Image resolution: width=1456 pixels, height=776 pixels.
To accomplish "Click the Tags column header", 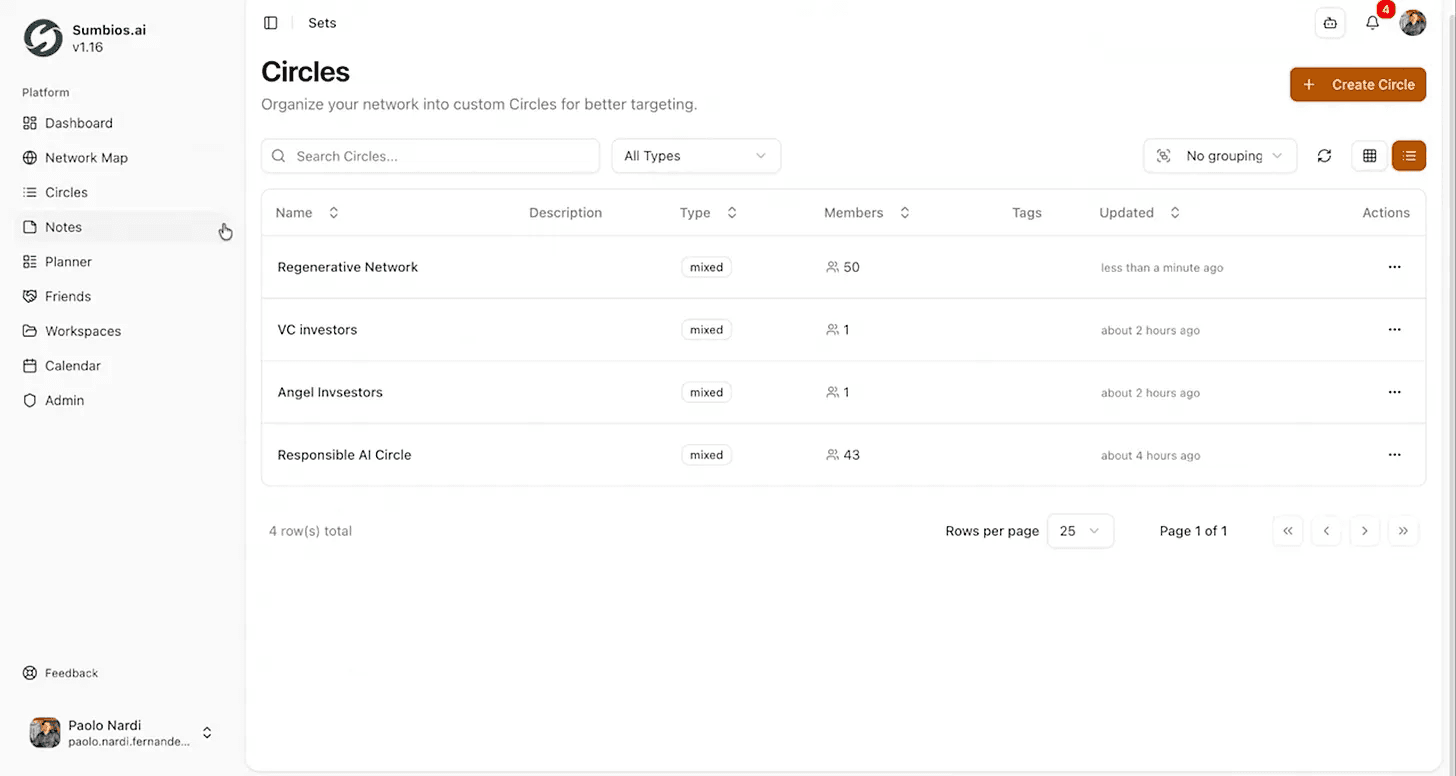I will tap(1027, 213).
